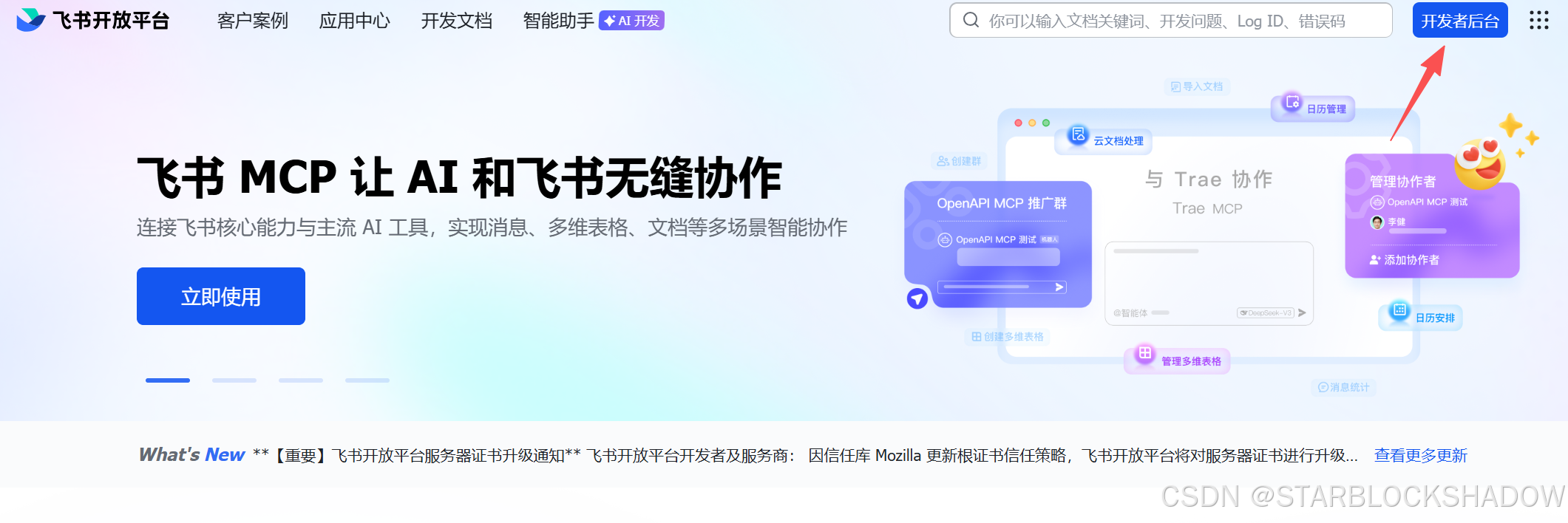1568x523 pixels.
Task: Open the 应用中心 menu item
Action: tap(355, 21)
